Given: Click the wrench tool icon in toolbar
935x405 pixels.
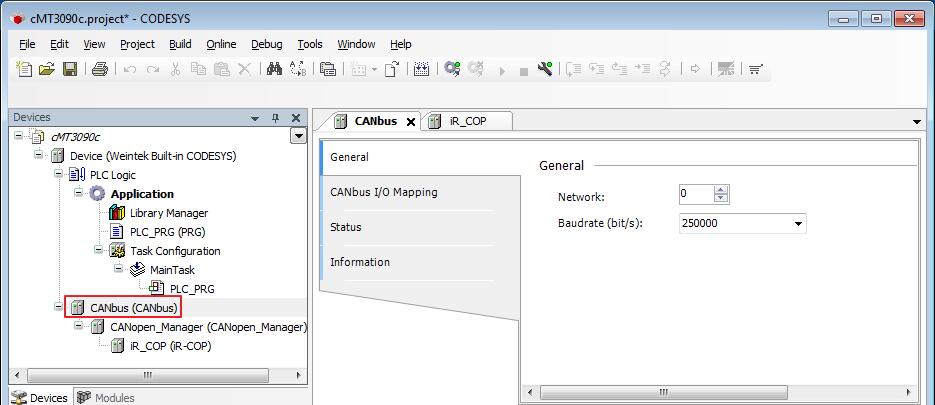Looking at the screenshot, I should pos(544,69).
